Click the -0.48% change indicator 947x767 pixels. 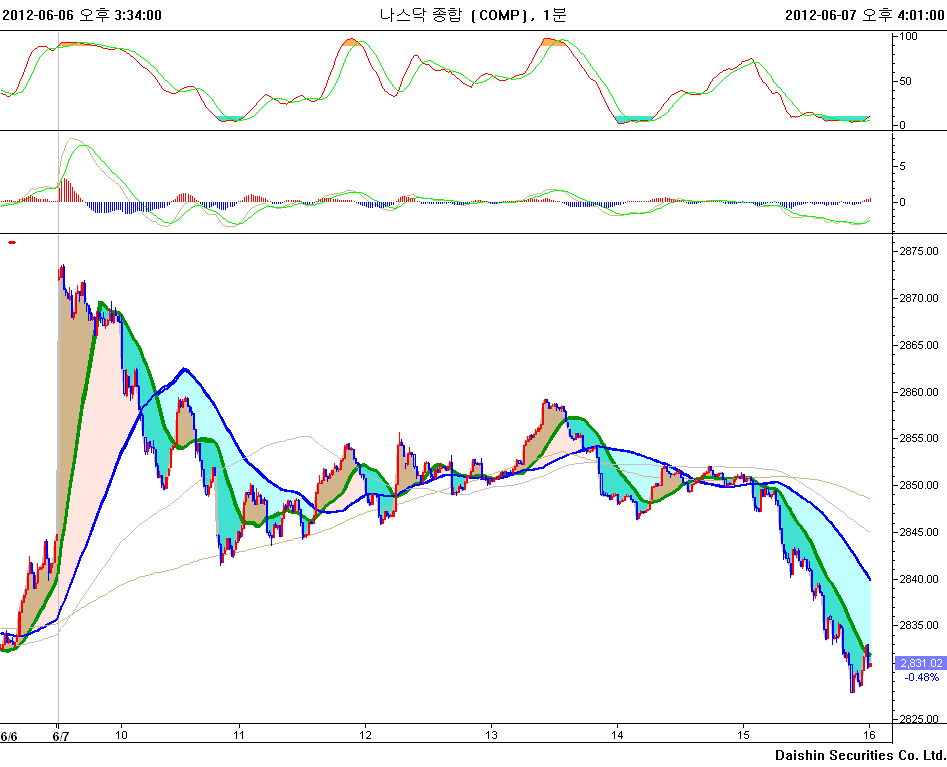tap(921, 677)
